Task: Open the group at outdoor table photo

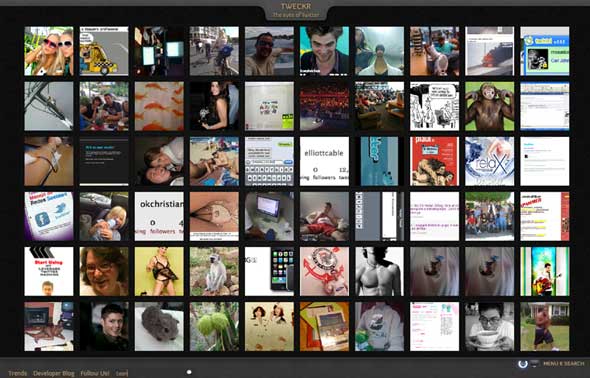Action: click(x=104, y=106)
